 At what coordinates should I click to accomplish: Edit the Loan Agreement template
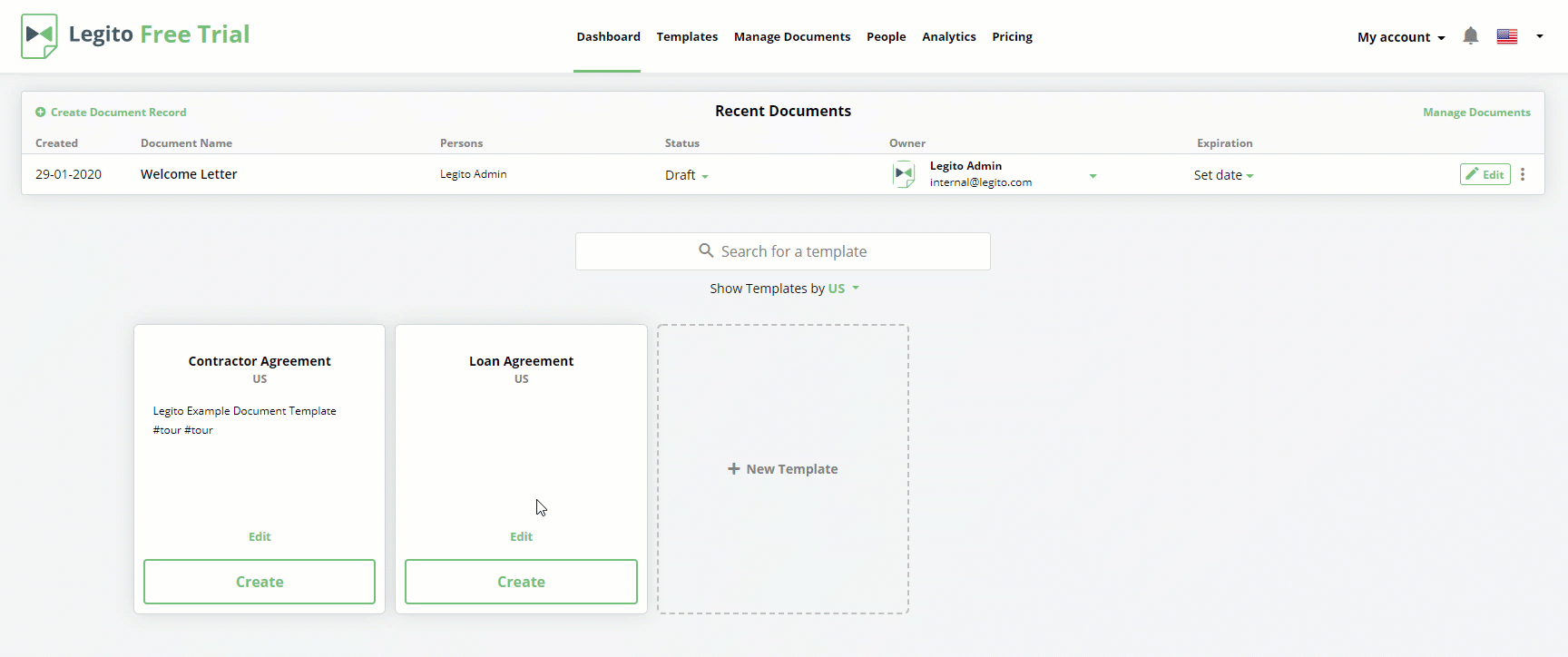click(521, 537)
